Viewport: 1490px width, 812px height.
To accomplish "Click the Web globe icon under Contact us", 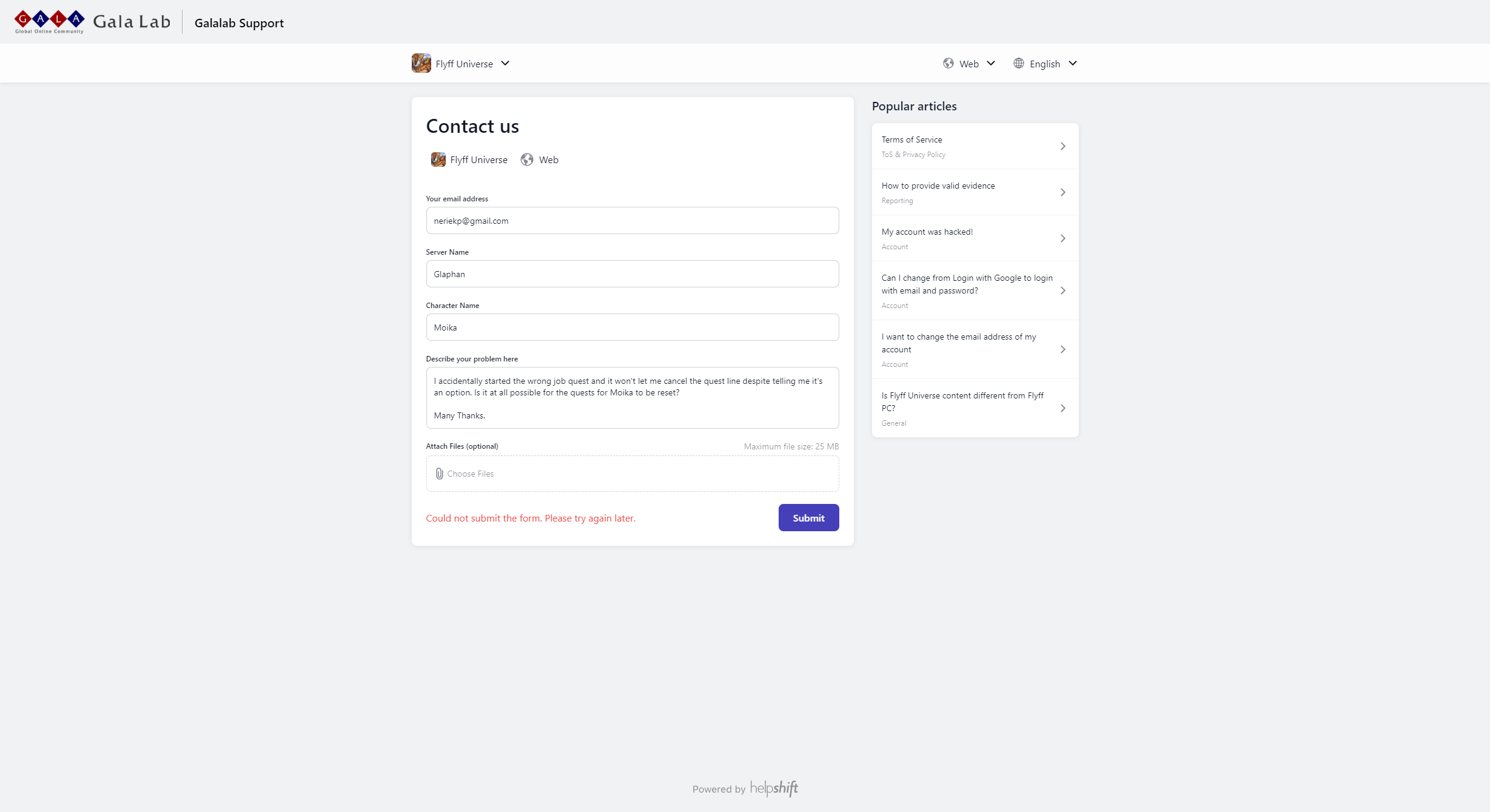I will (x=527, y=159).
